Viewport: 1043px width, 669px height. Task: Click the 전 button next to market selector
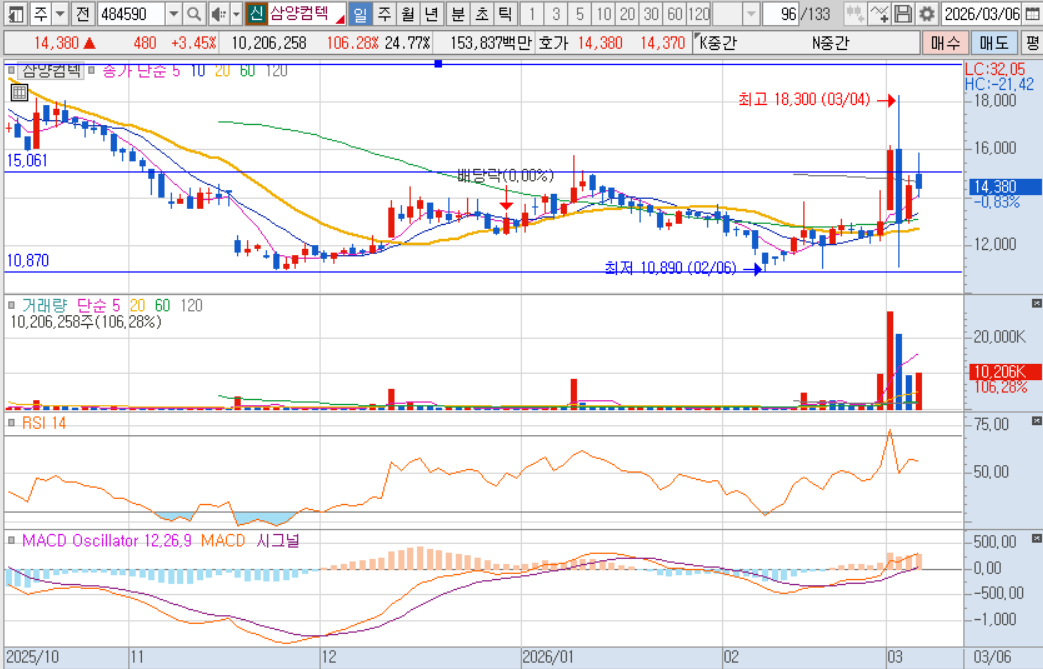(x=82, y=13)
